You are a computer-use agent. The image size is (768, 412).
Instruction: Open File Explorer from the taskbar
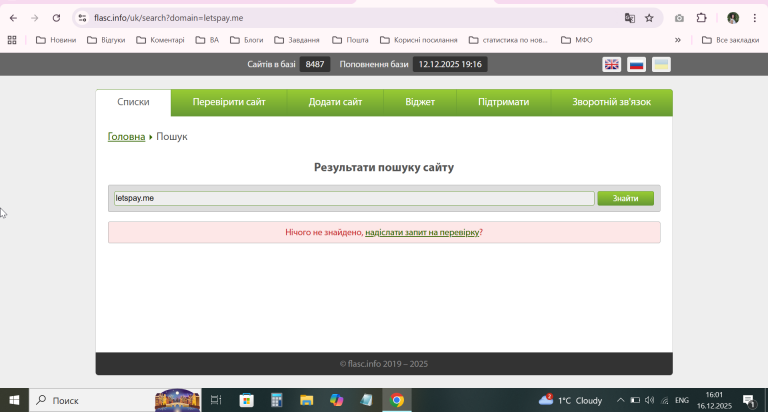(x=307, y=400)
